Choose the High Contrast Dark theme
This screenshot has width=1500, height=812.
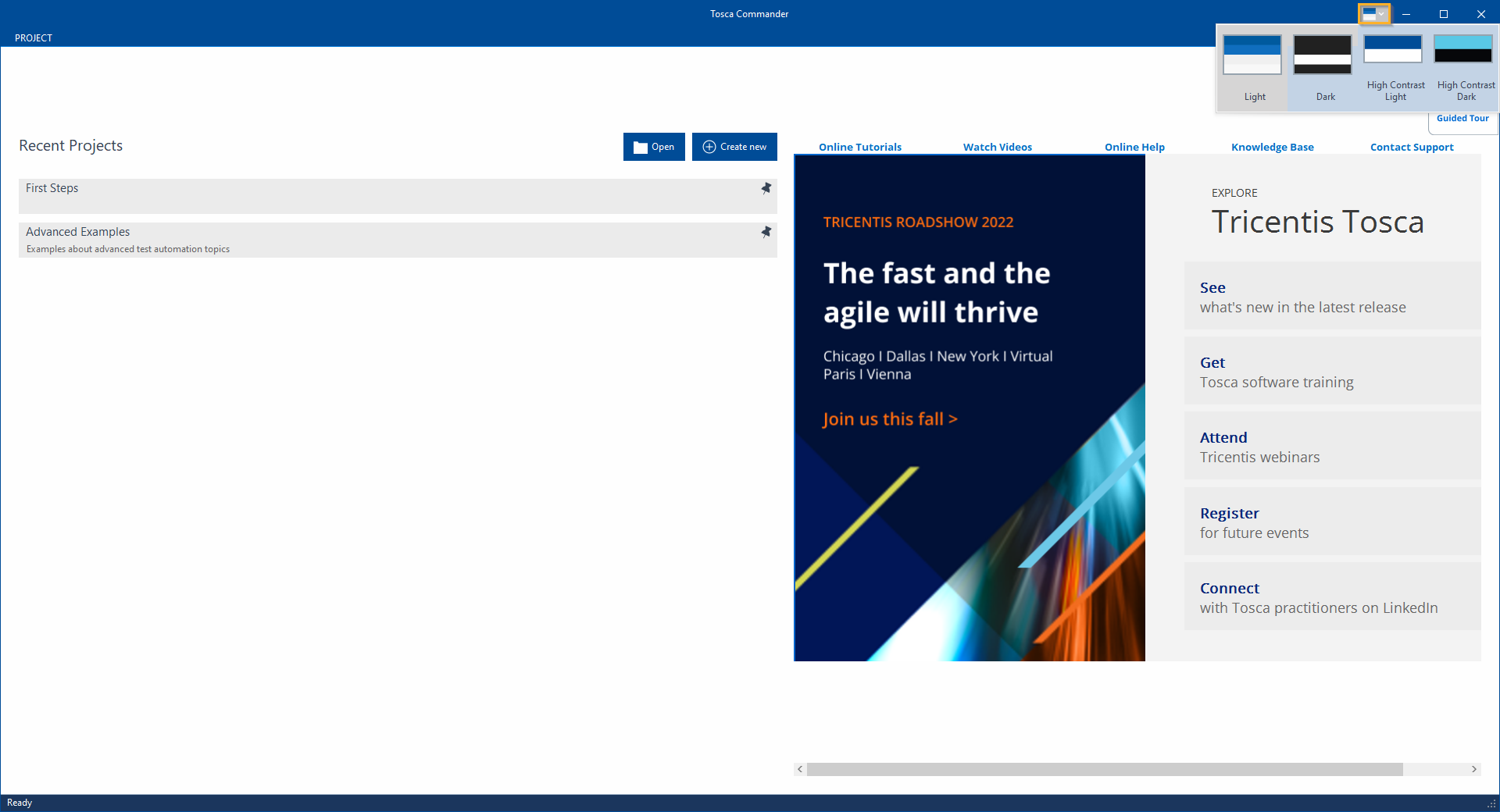point(1462,50)
